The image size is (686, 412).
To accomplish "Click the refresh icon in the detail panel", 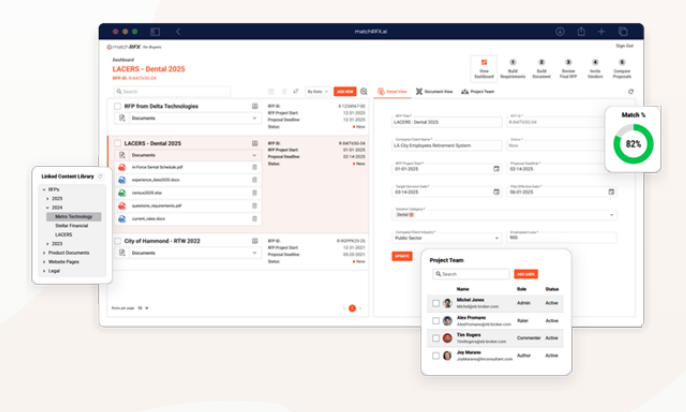I will pos(630,91).
